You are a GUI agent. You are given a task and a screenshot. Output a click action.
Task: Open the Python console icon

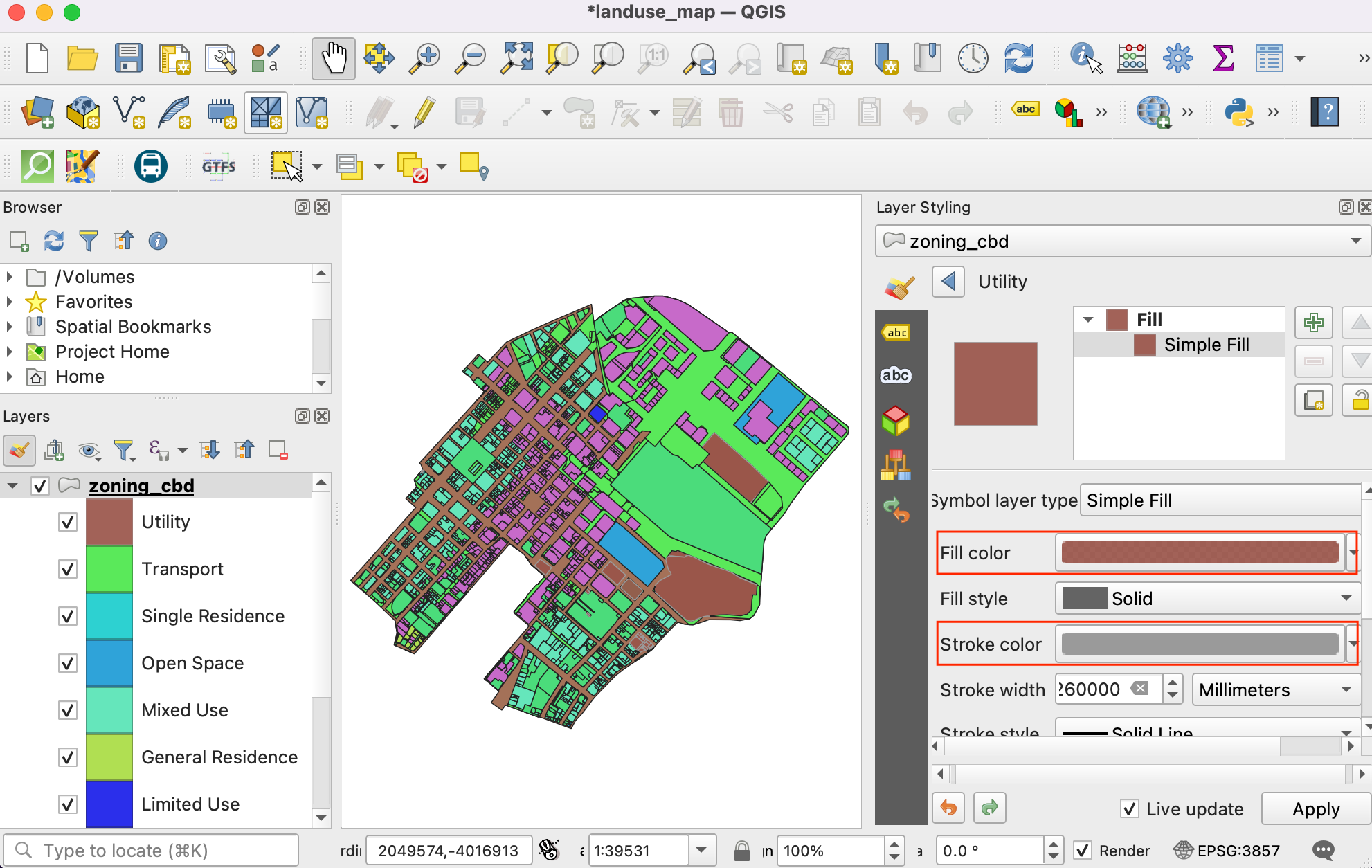tap(1238, 112)
